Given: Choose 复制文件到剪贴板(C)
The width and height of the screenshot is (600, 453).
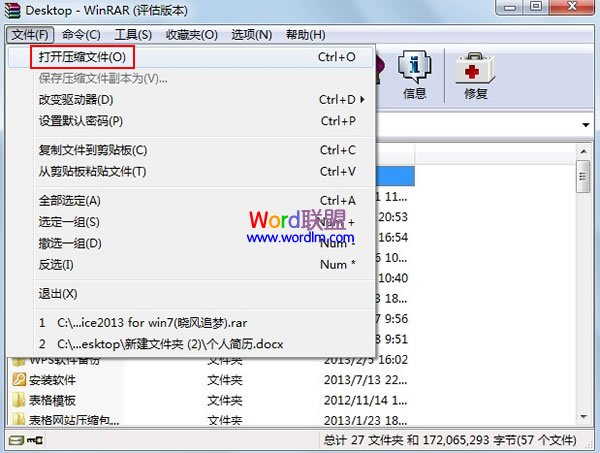Looking at the screenshot, I should click(x=190, y=150).
